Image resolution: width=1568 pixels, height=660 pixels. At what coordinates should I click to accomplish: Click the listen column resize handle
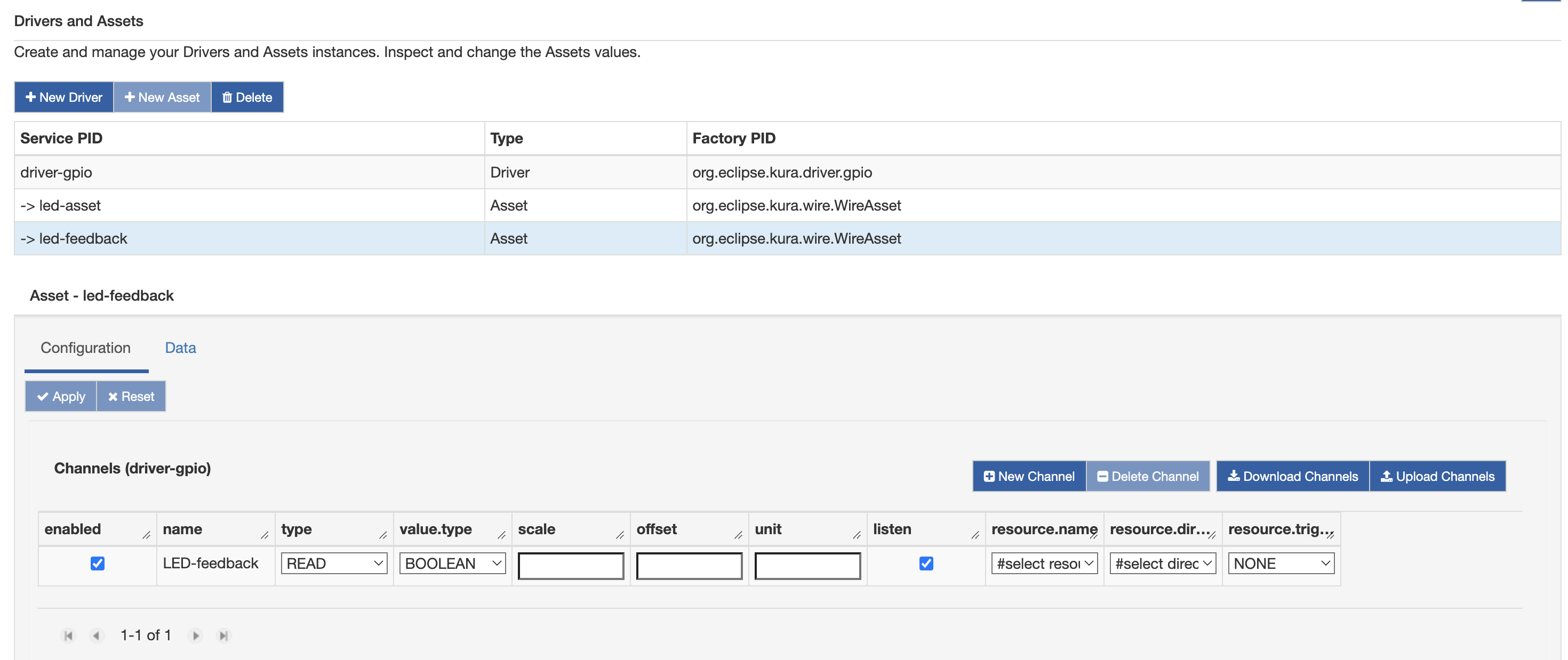(976, 535)
